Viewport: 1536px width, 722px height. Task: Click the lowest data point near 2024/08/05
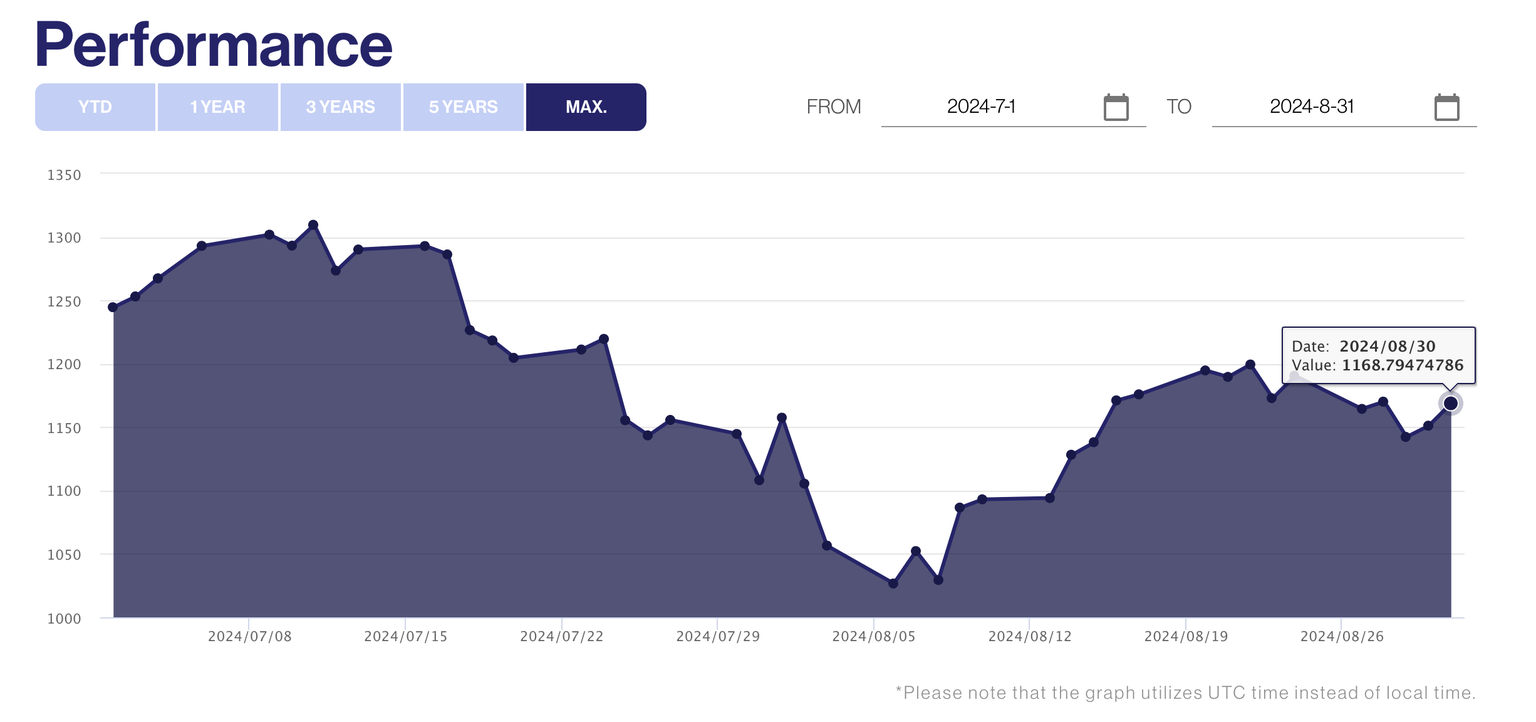893,581
